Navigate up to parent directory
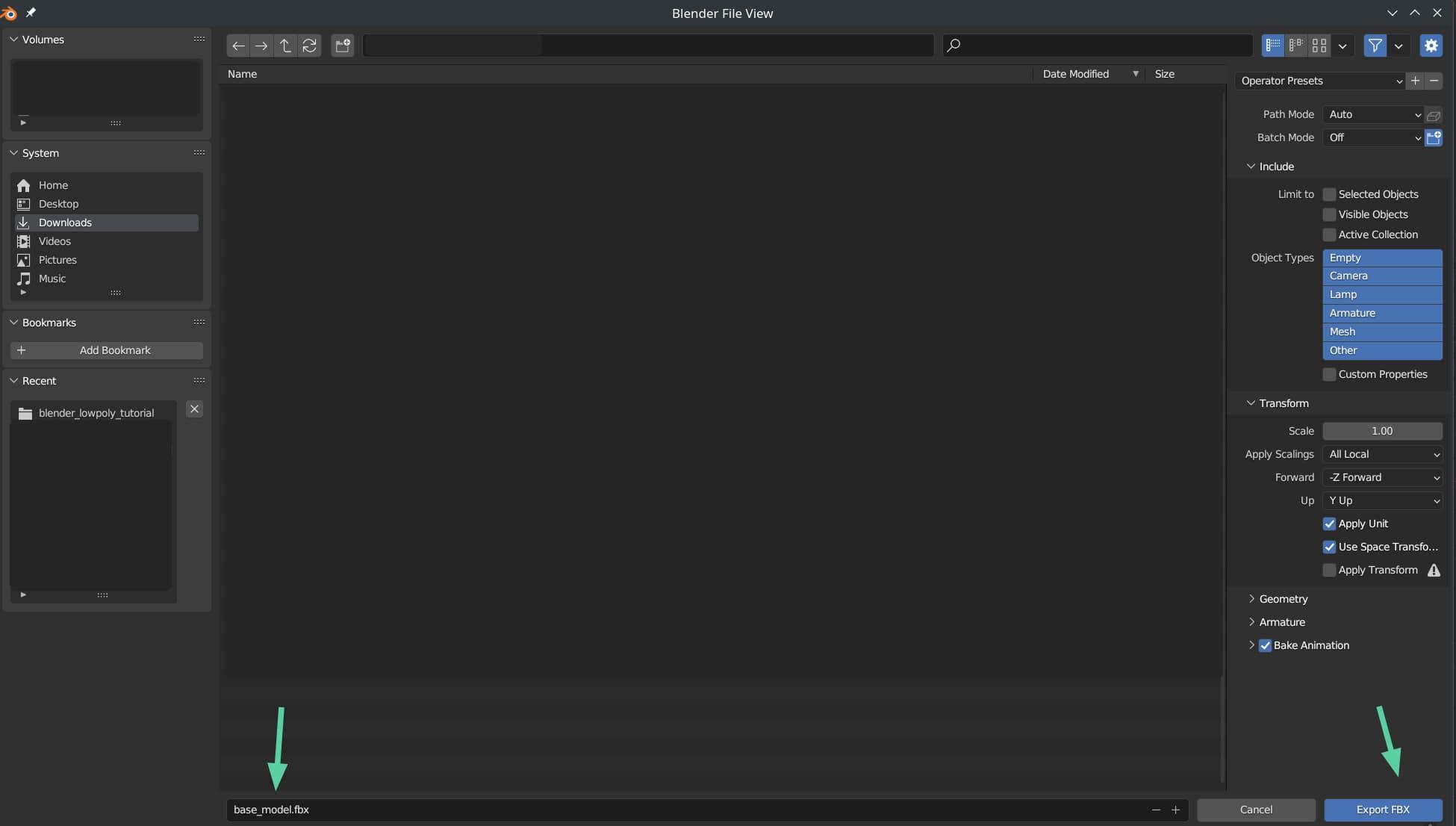Image resolution: width=1456 pixels, height=826 pixels. 285,46
